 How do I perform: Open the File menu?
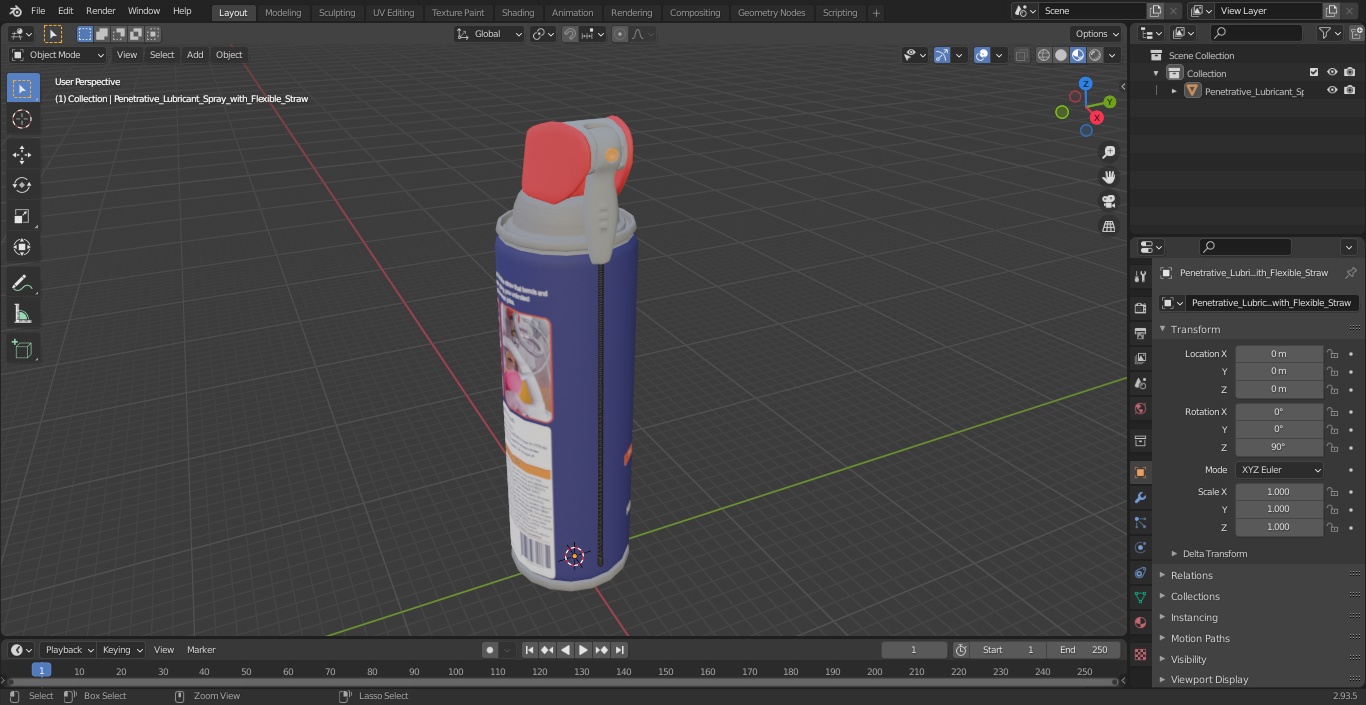38,11
